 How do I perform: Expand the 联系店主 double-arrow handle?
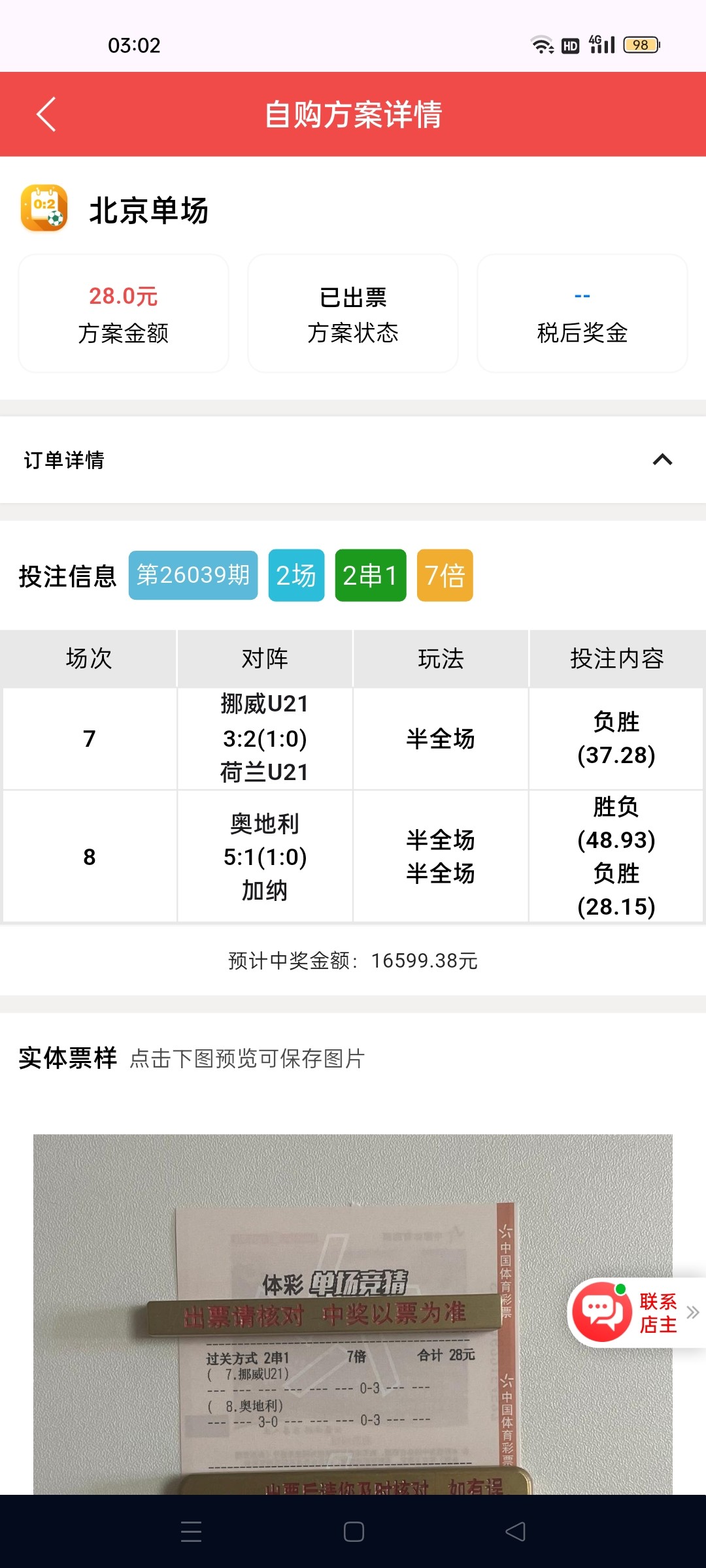coord(693,1312)
